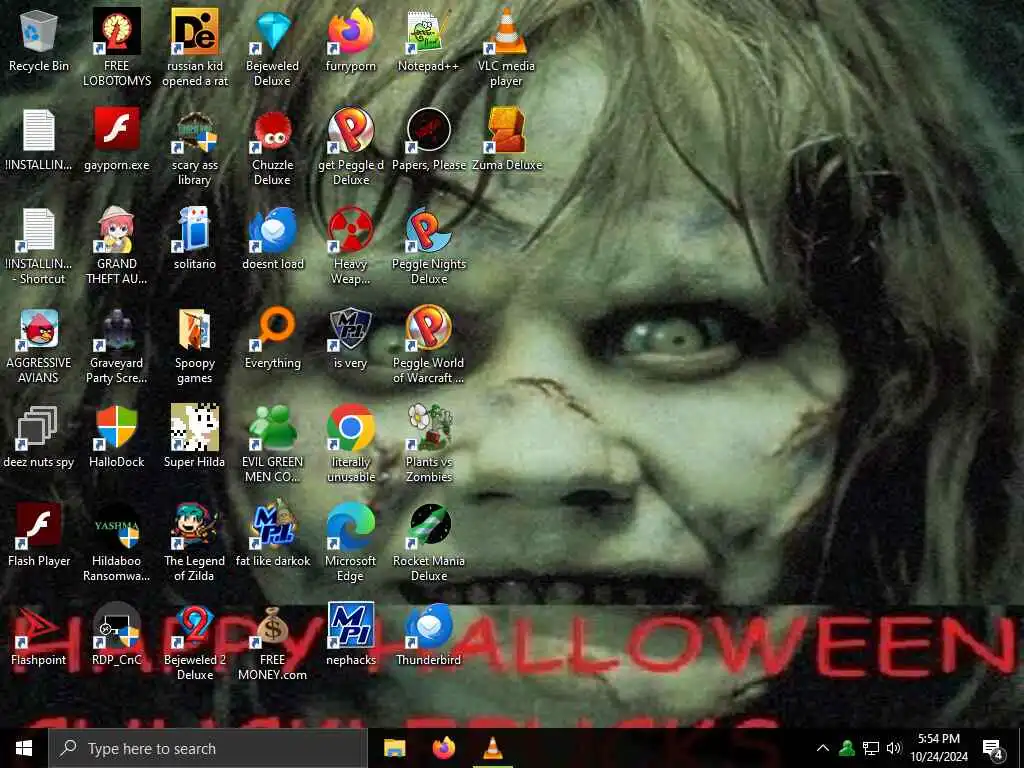1024x768 pixels.
Task: Click the Rocket Mania Deluxe icon
Action: 428,526
